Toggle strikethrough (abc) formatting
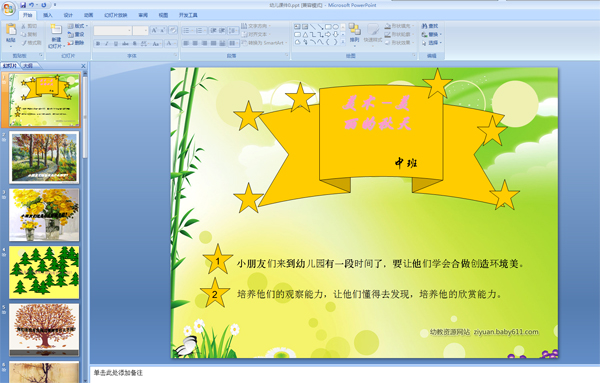 pyautogui.click(x=125, y=44)
